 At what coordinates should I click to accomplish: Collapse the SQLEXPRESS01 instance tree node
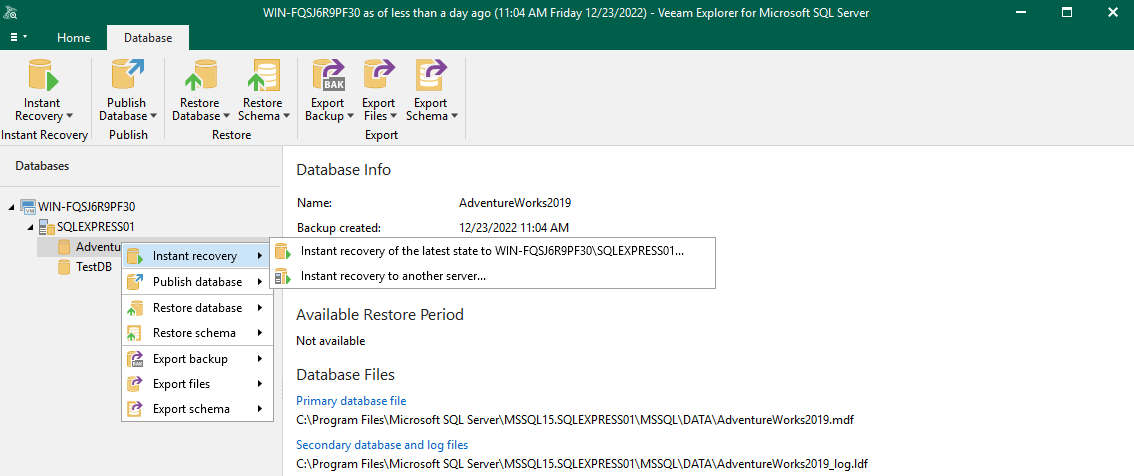point(30,227)
